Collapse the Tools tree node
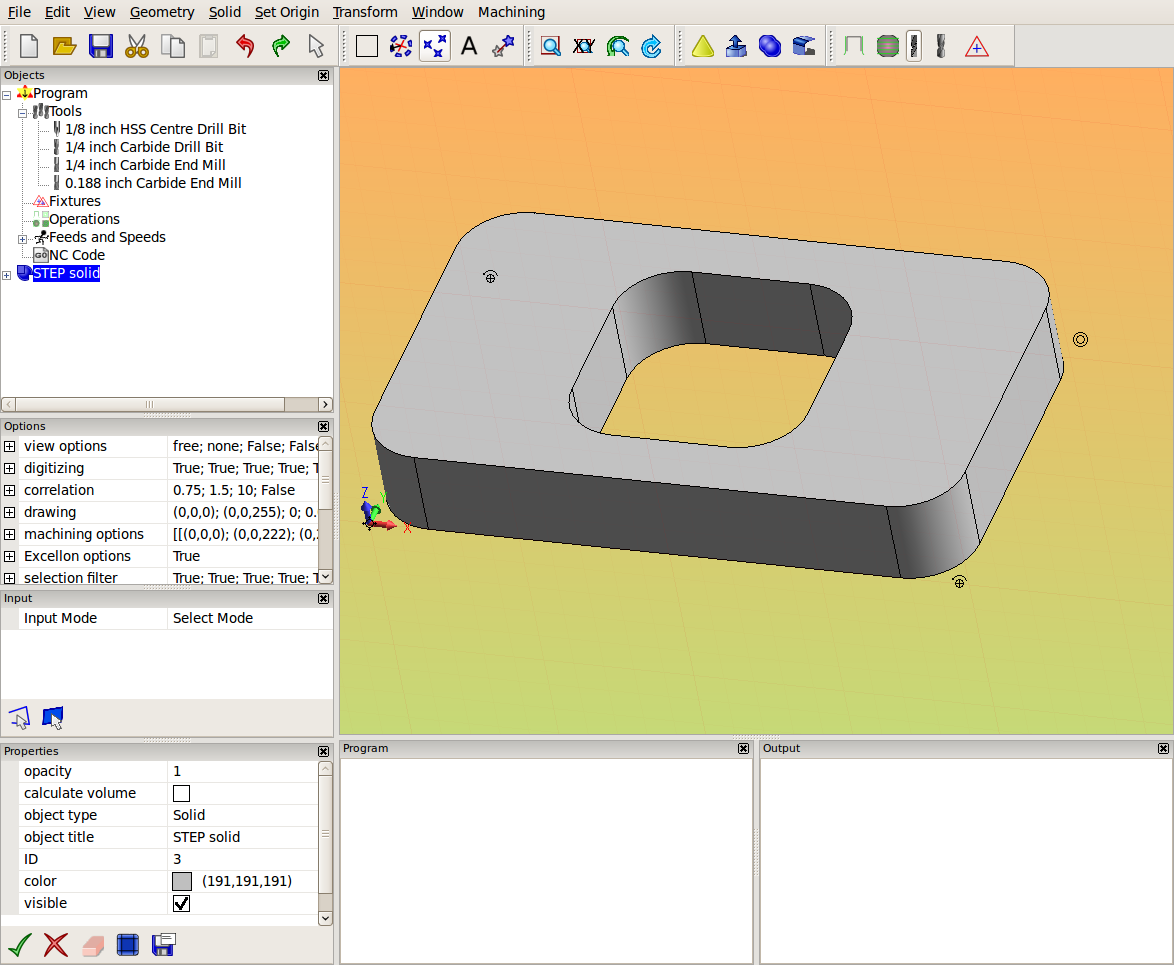 click(22, 114)
